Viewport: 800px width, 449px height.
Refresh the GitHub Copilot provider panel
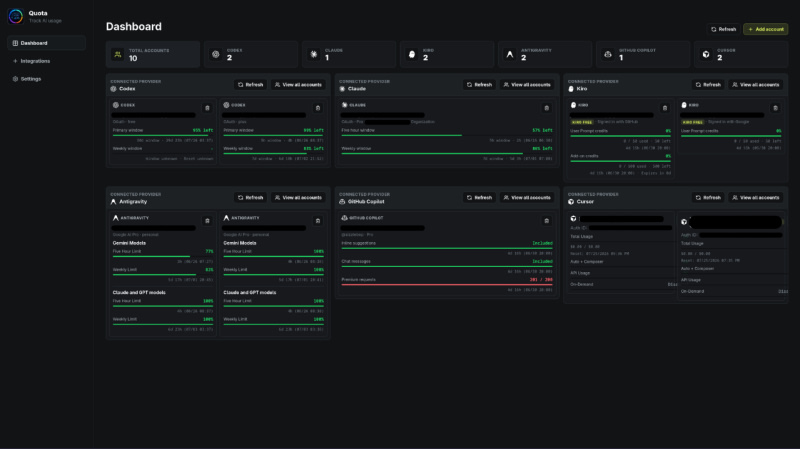click(x=479, y=197)
